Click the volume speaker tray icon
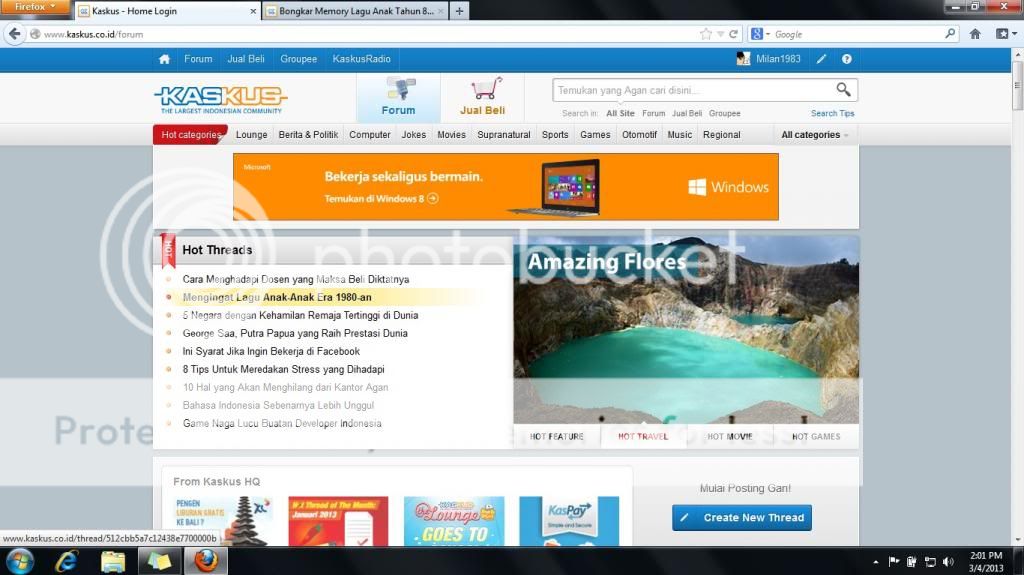Screen dimensions: 1024x575 (x=948, y=562)
